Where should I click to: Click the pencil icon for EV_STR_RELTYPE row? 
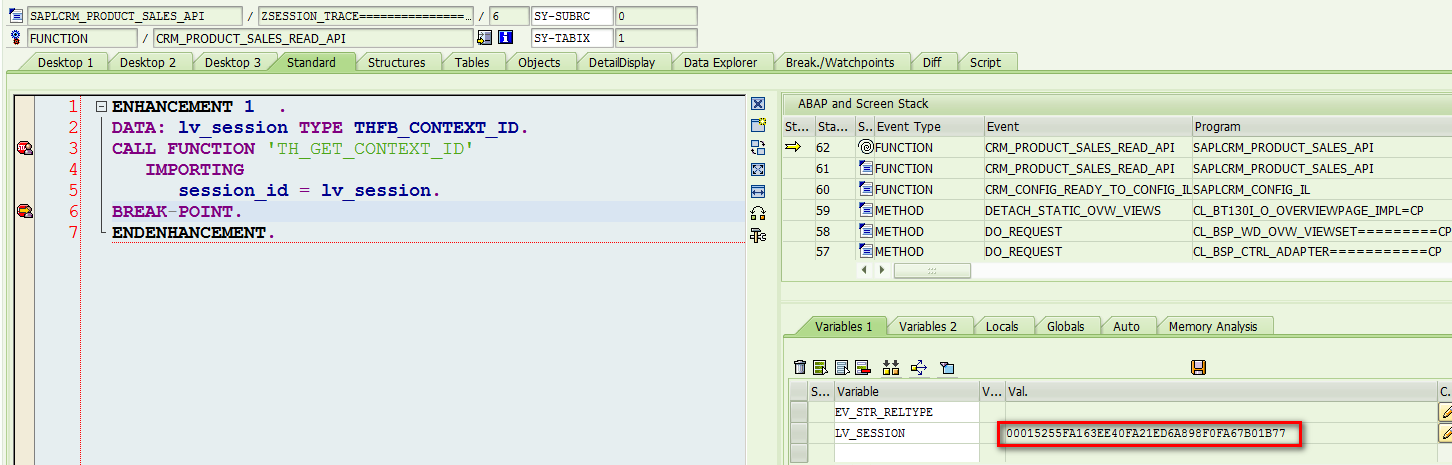click(1445, 411)
